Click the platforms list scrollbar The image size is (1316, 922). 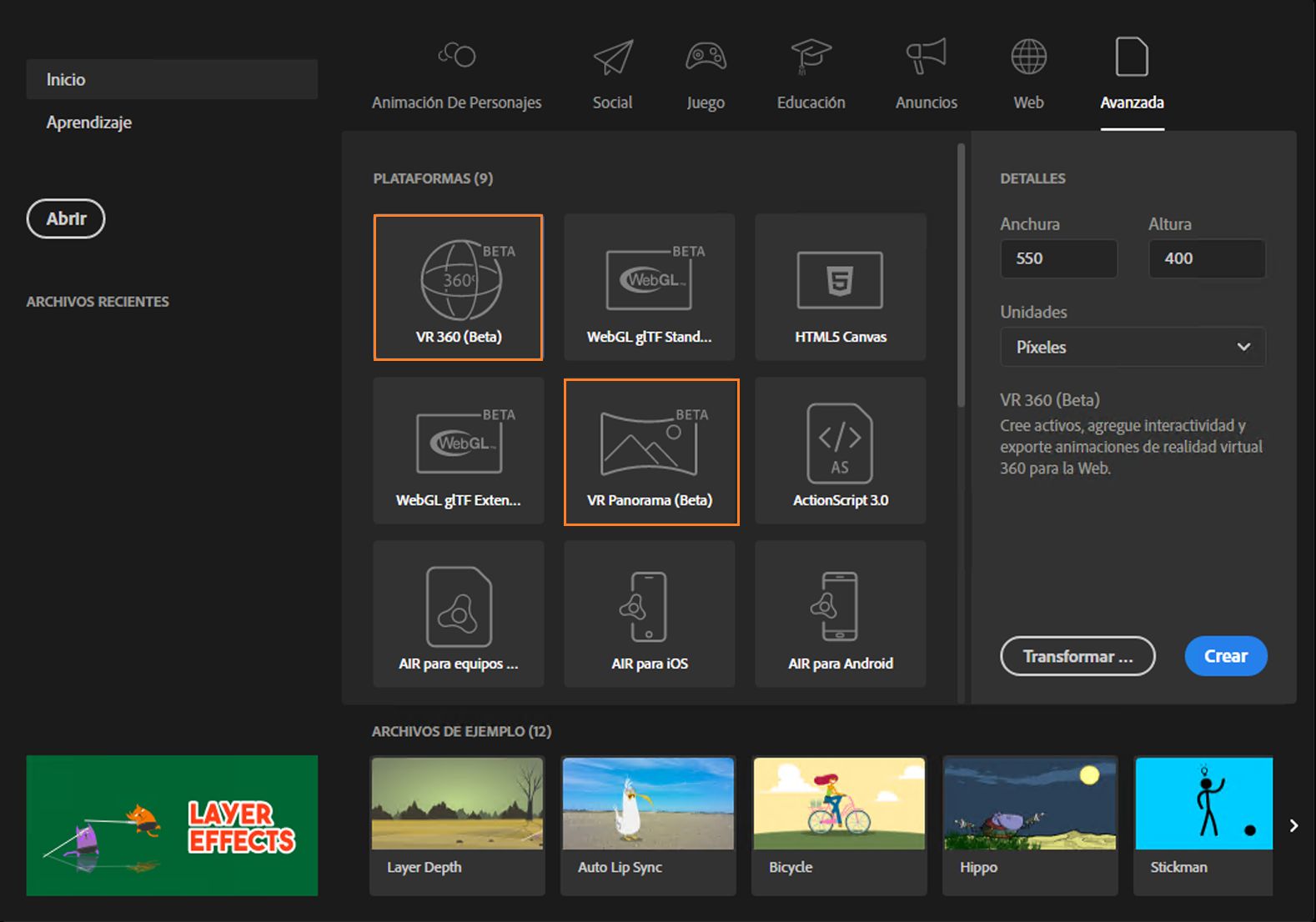point(961,275)
